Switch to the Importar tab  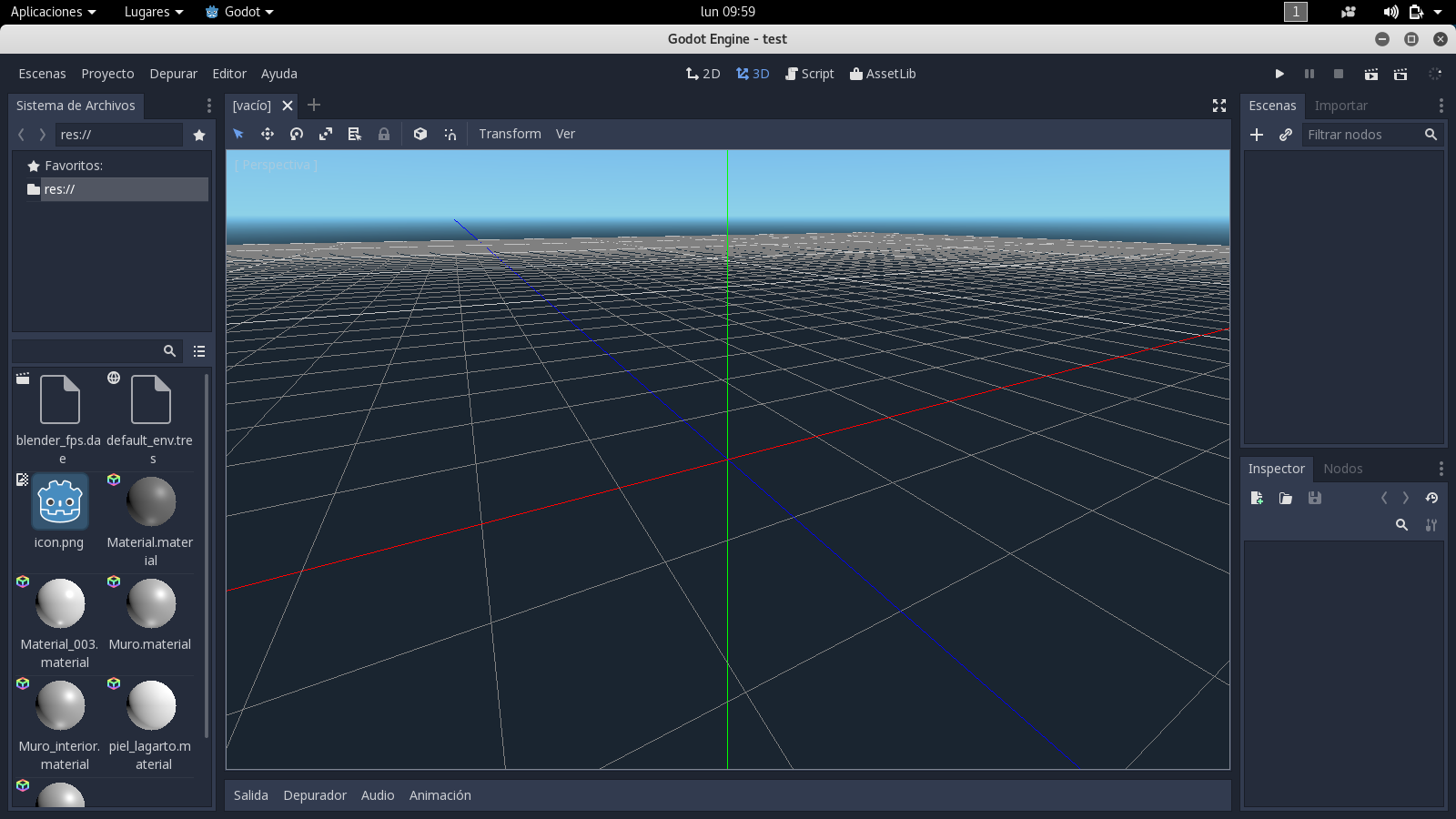coord(1340,106)
